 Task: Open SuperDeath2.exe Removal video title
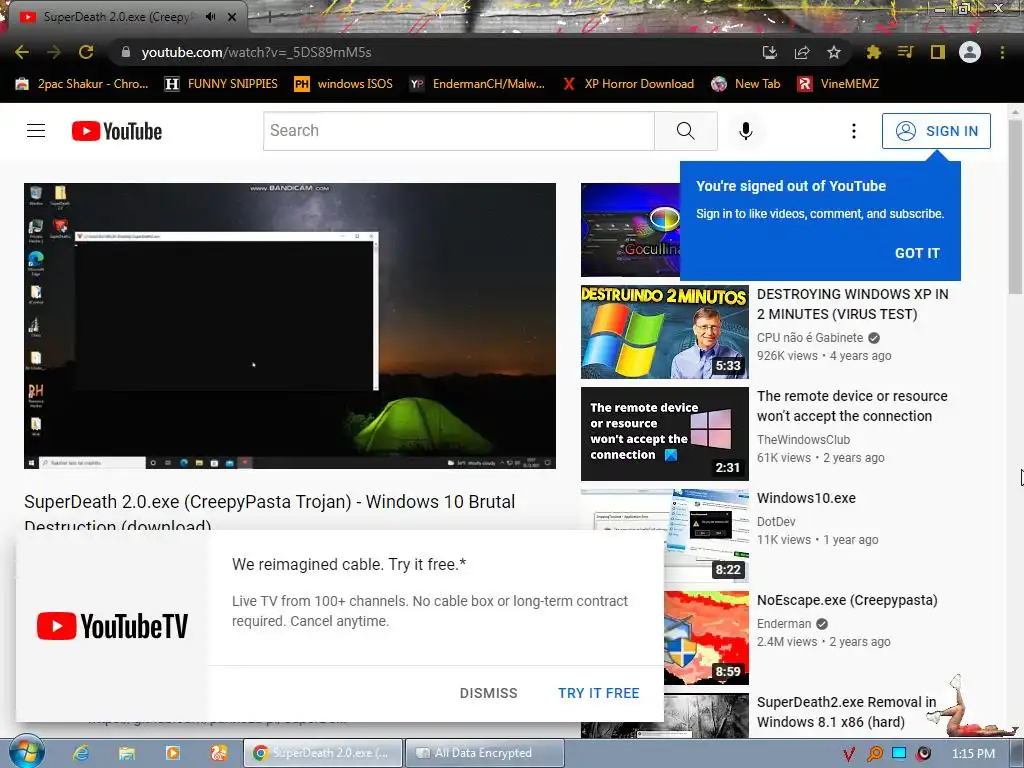pyautogui.click(x=846, y=712)
